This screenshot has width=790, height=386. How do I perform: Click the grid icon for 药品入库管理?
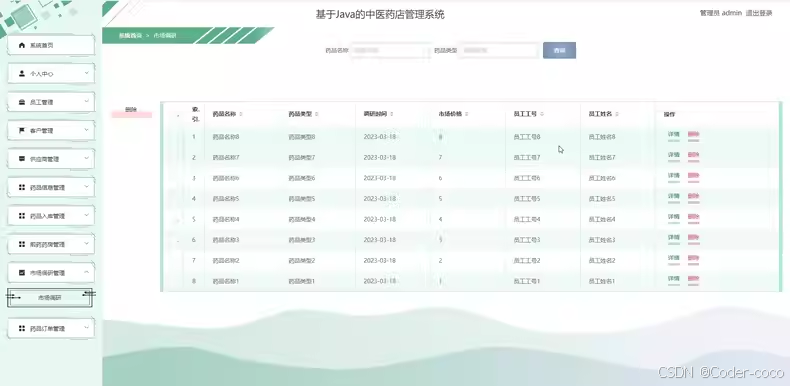22,216
